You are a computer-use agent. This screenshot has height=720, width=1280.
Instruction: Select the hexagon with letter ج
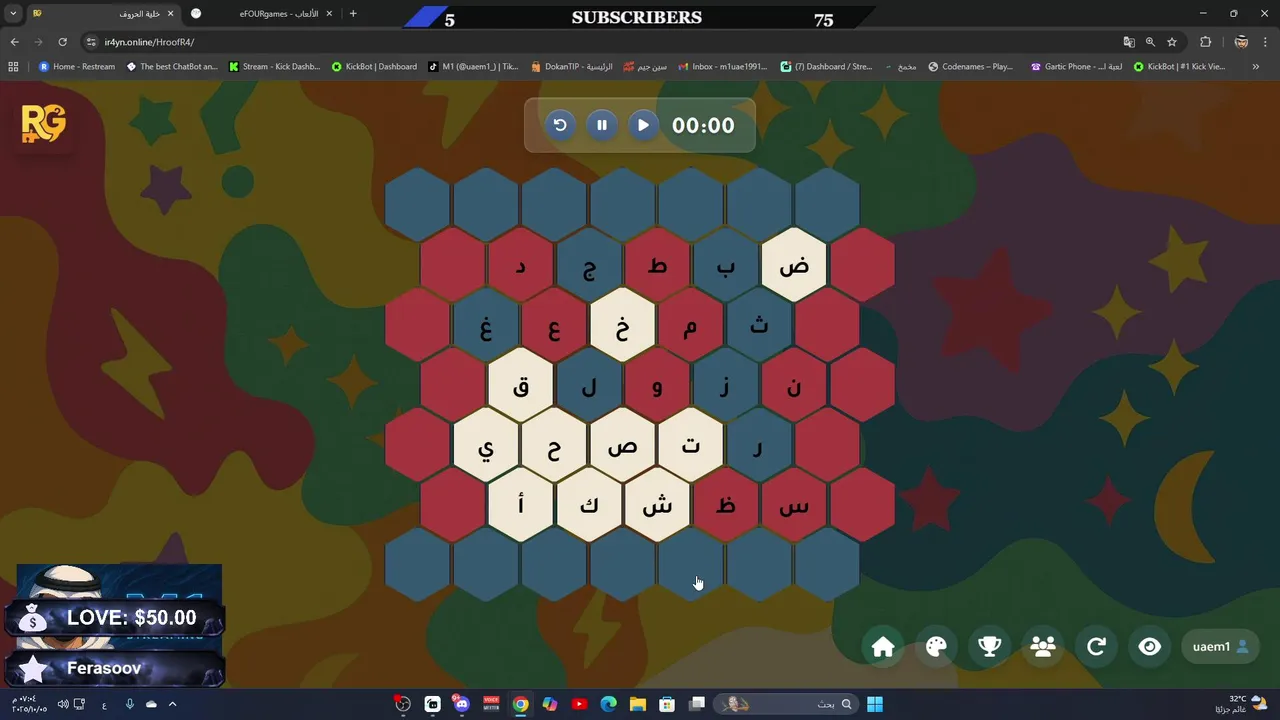coord(589,266)
